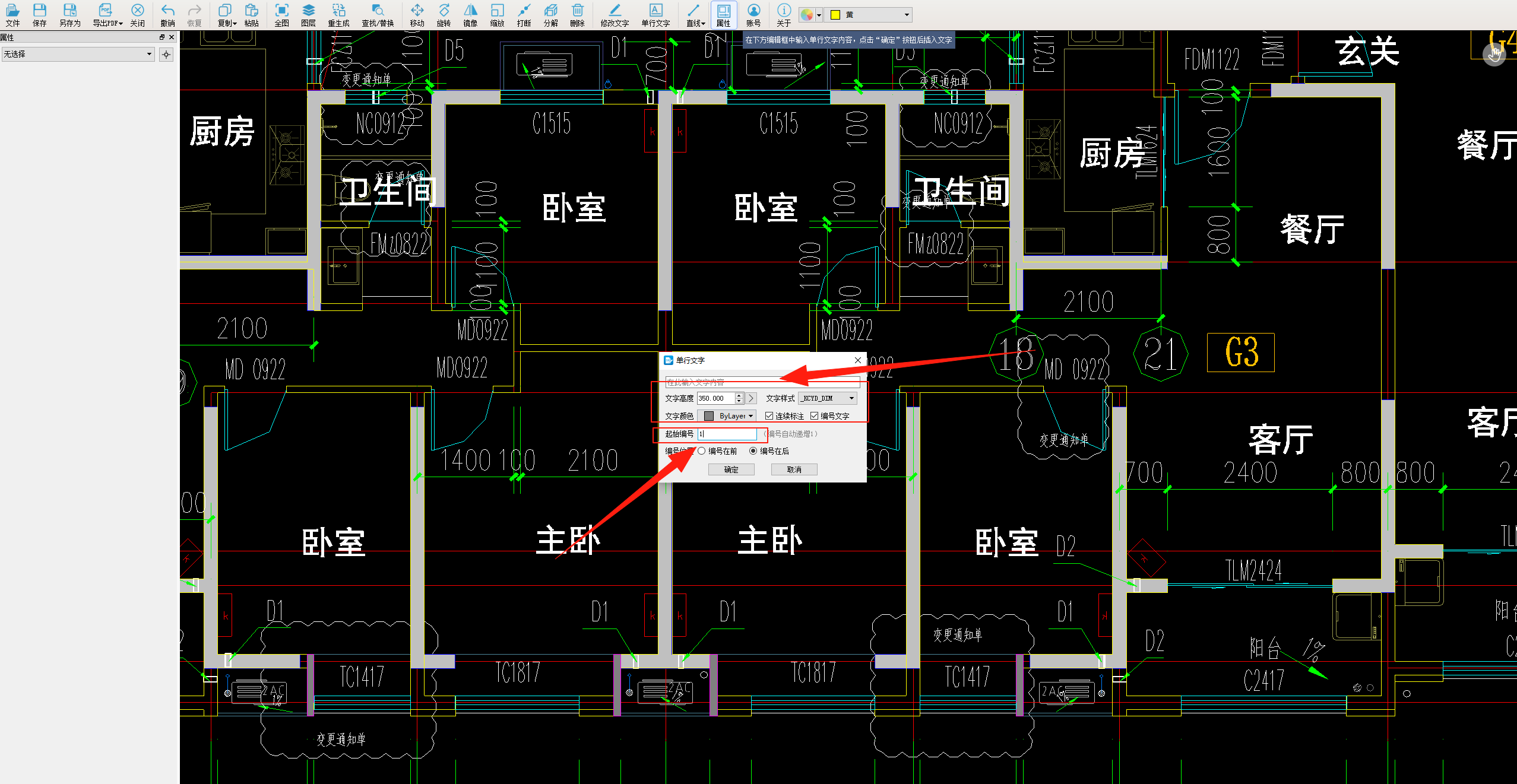The height and width of the screenshot is (784, 1517).
Task: Select the 旋转 (Rotate) tool
Action: tap(444, 15)
